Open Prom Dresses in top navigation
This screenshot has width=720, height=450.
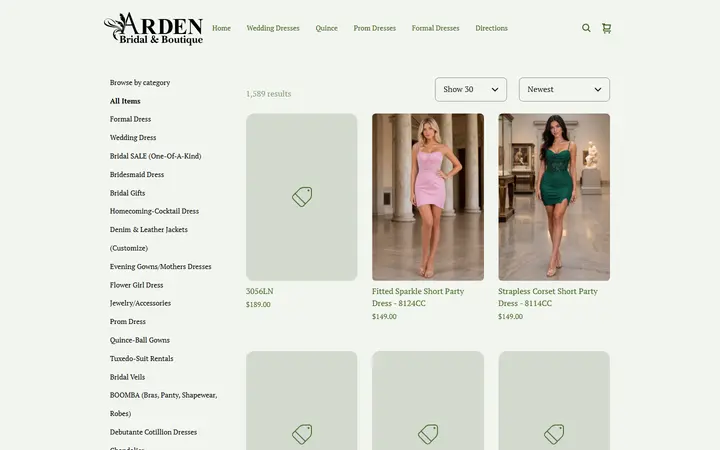(374, 28)
